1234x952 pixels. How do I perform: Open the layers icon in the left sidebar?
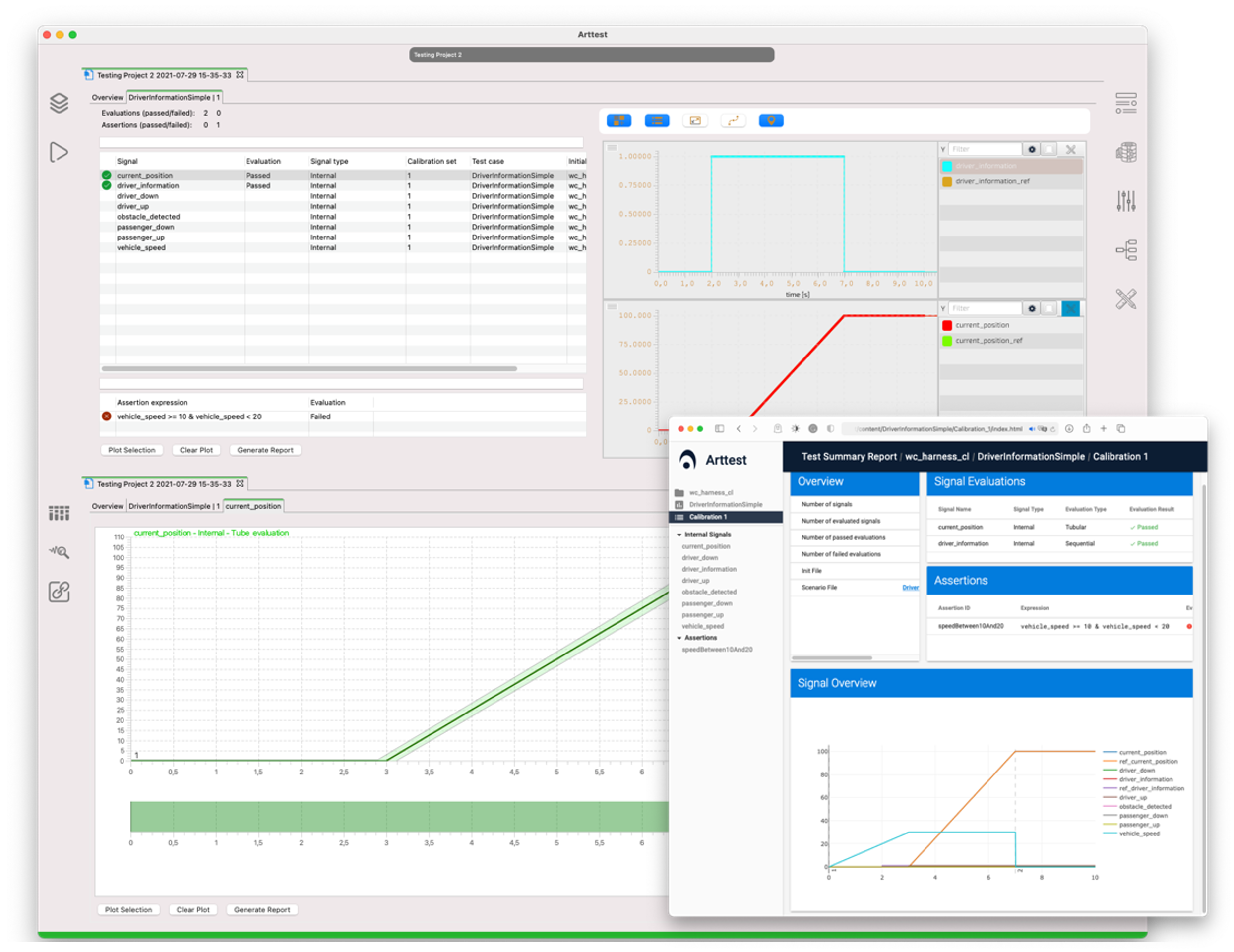(x=59, y=103)
